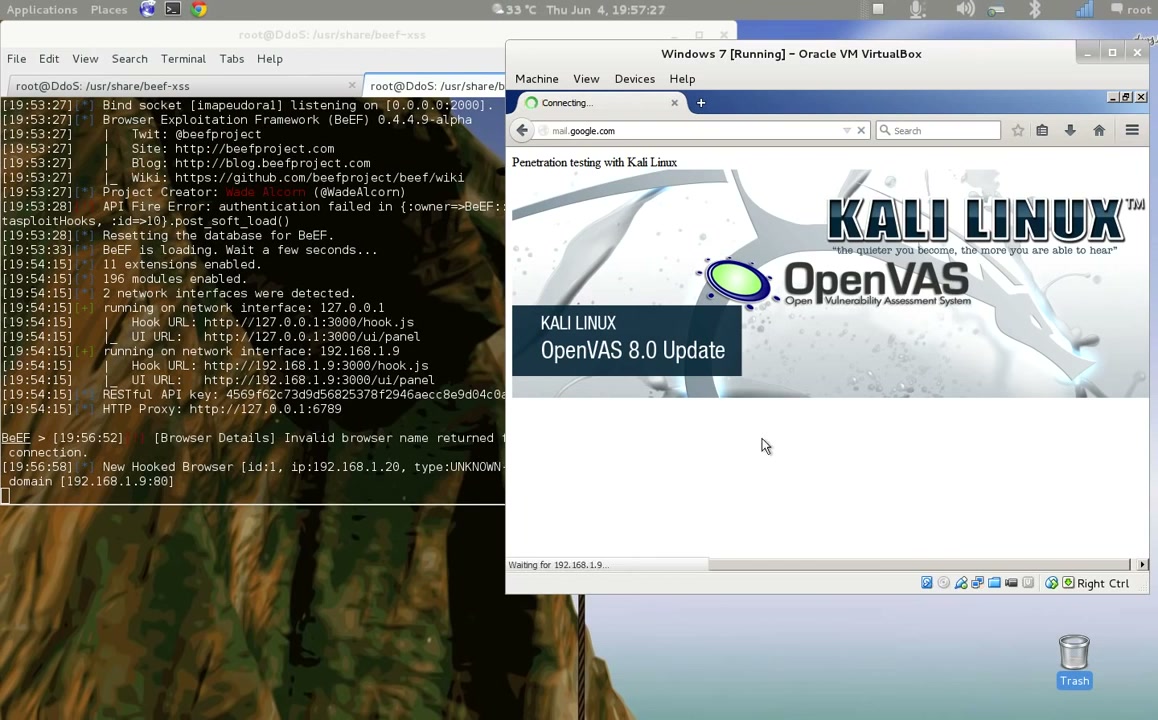The image size is (1158, 720).
Task: Open the terminal's Terminal menu
Action: coord(183,59)
